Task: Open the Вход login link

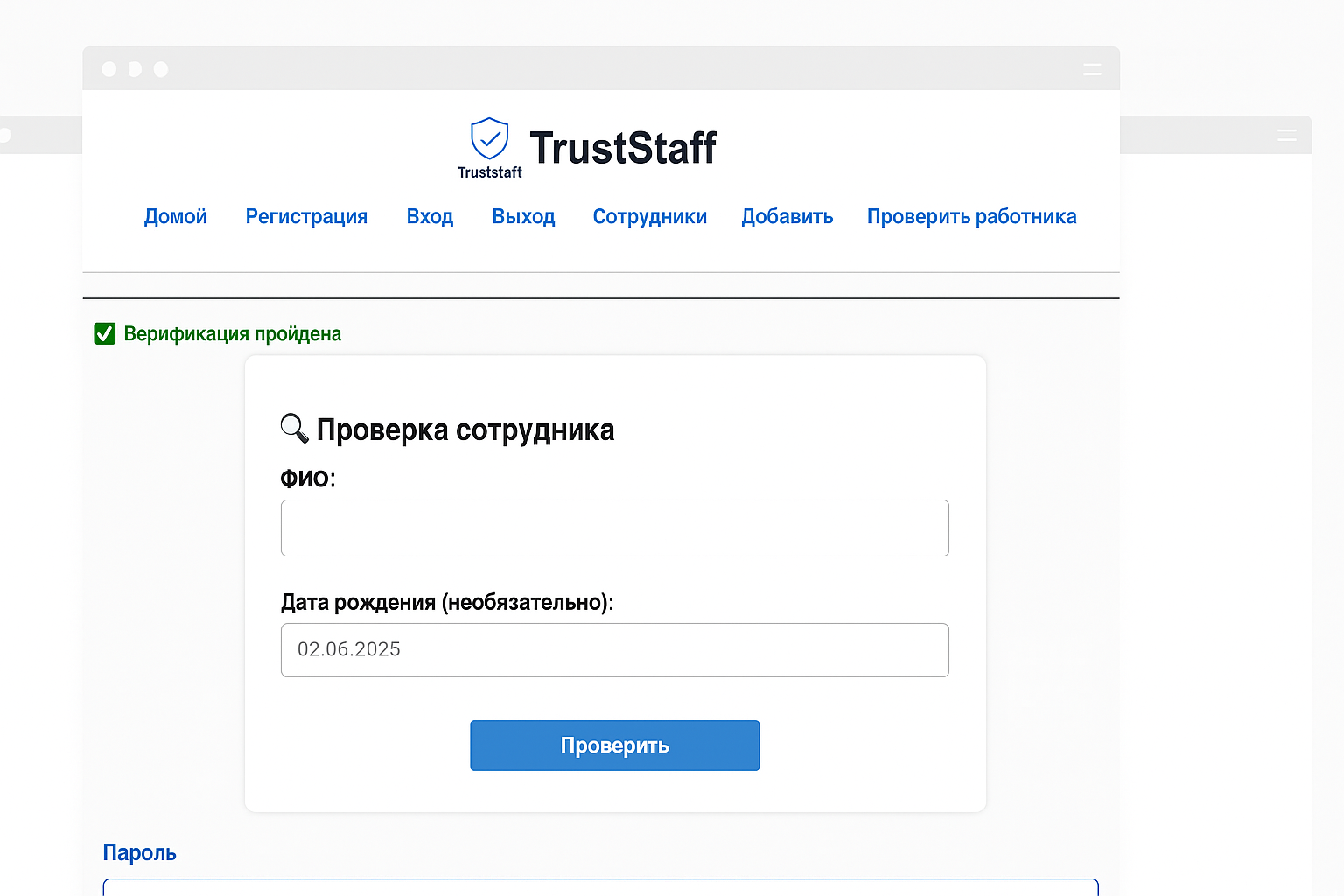Action: [x=430, y=216]
